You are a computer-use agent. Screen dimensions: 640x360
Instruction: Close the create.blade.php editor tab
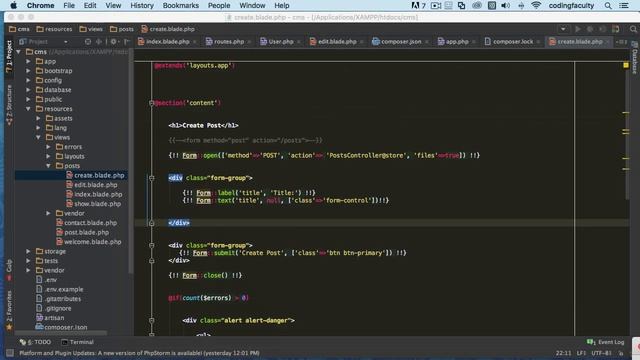pos(608,42)
